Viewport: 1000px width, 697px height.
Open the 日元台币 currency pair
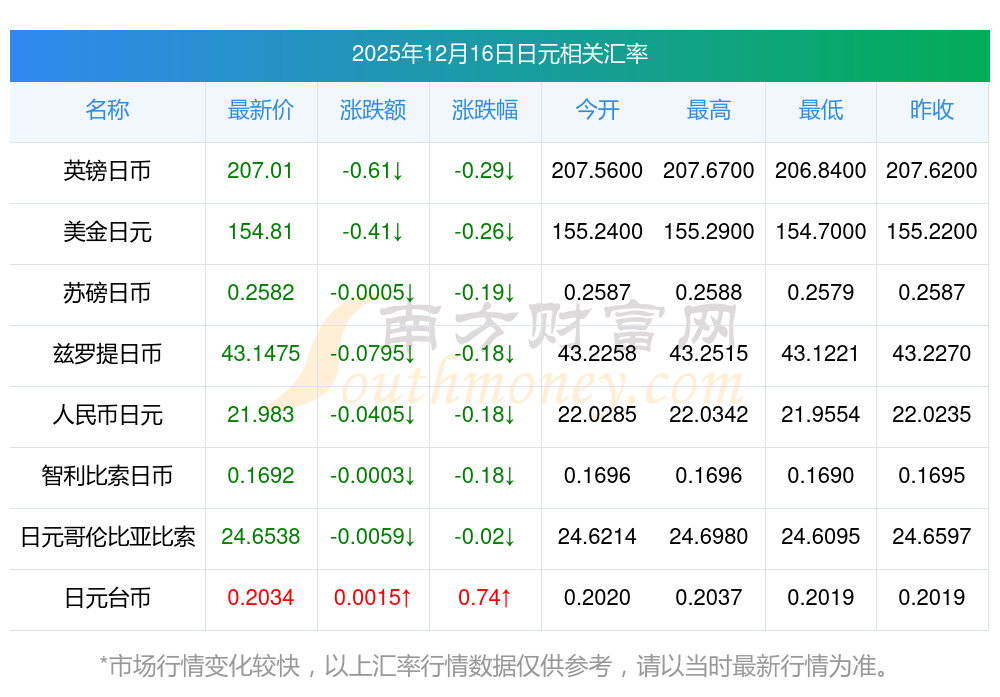coord(107,598)
